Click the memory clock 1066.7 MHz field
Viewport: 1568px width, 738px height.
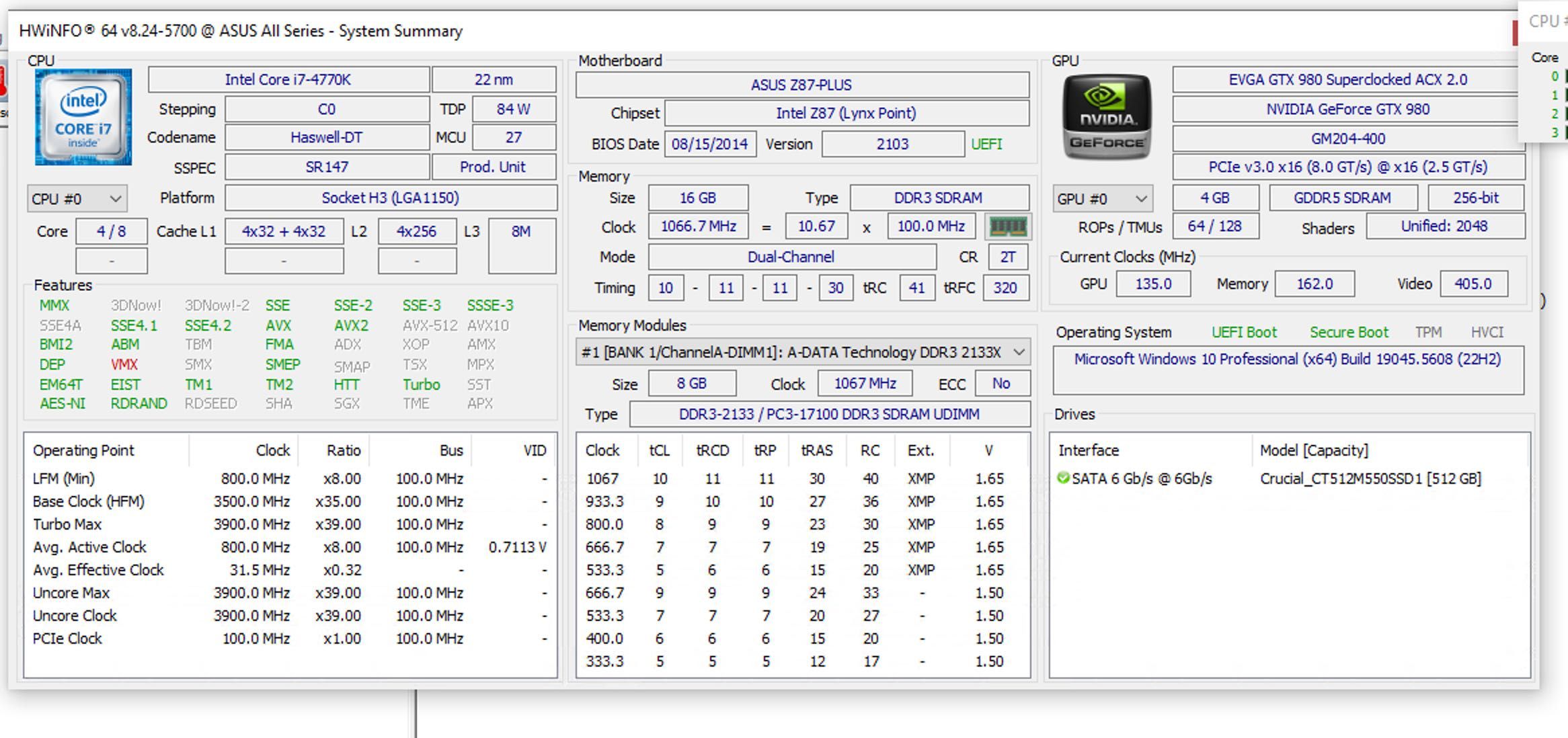(x=699, y=227)
